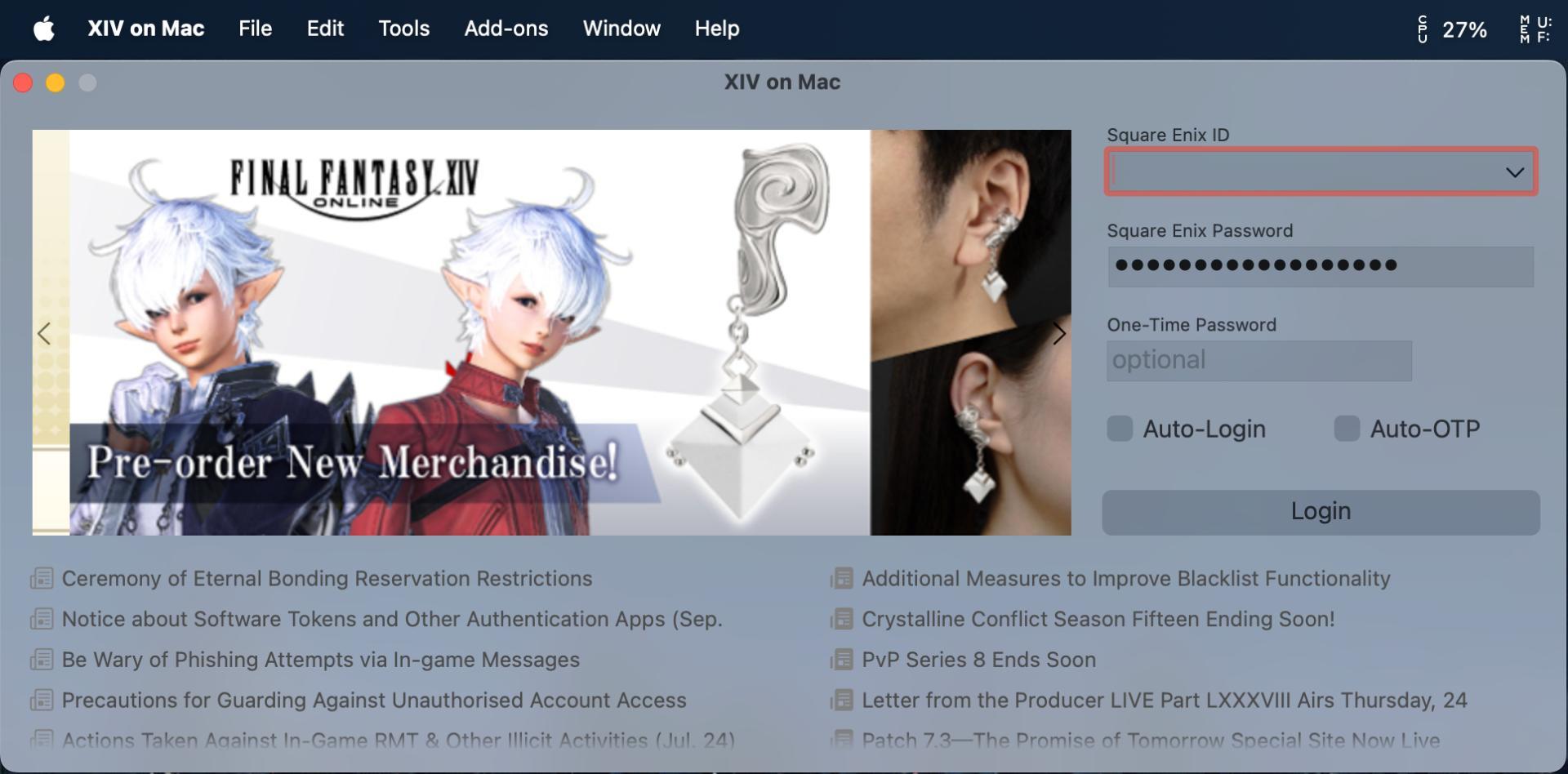
Task: Enable the Auto-Login checkbox
Action: click(x=1120, y=429)
